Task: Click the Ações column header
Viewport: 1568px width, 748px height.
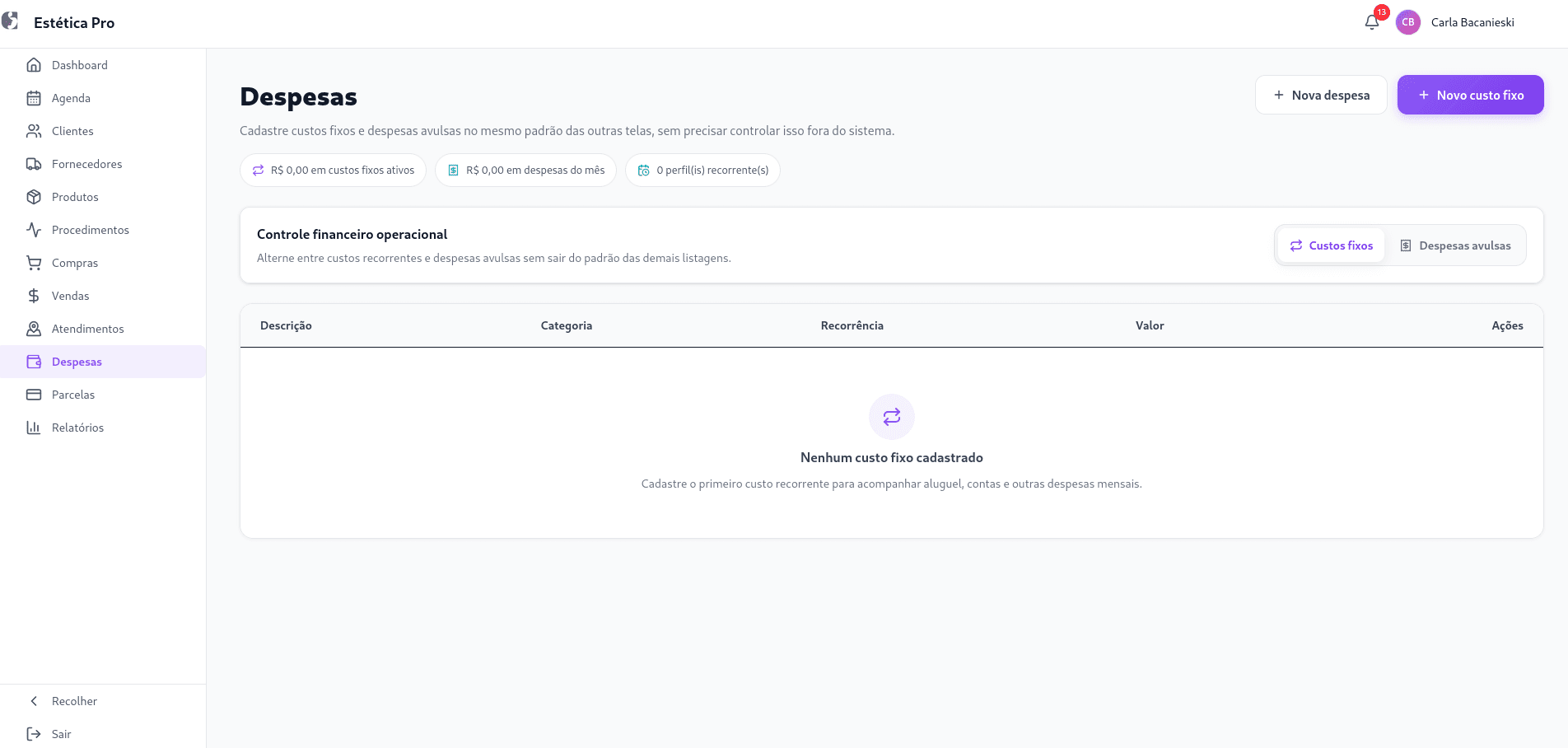Action: click(x=1507, y=325)
